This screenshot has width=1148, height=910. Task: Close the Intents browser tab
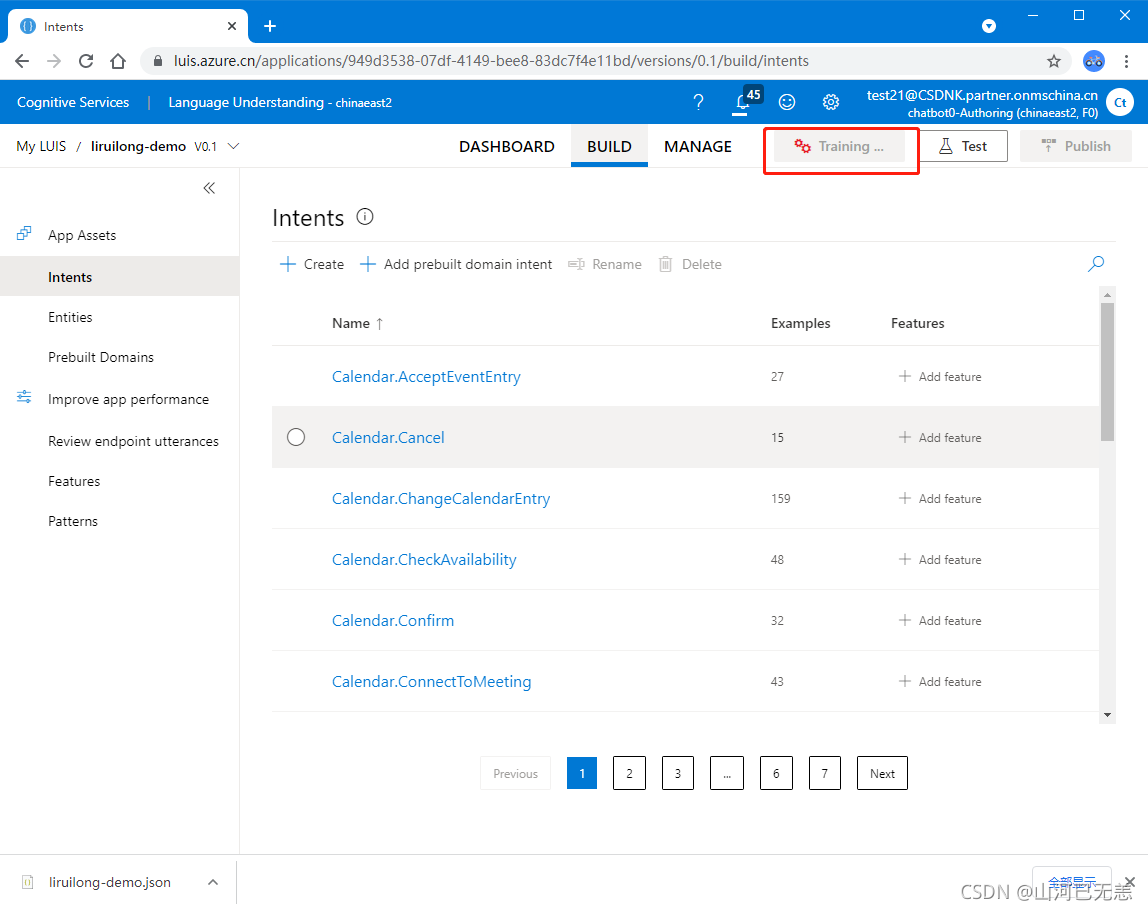click(232, 26)
